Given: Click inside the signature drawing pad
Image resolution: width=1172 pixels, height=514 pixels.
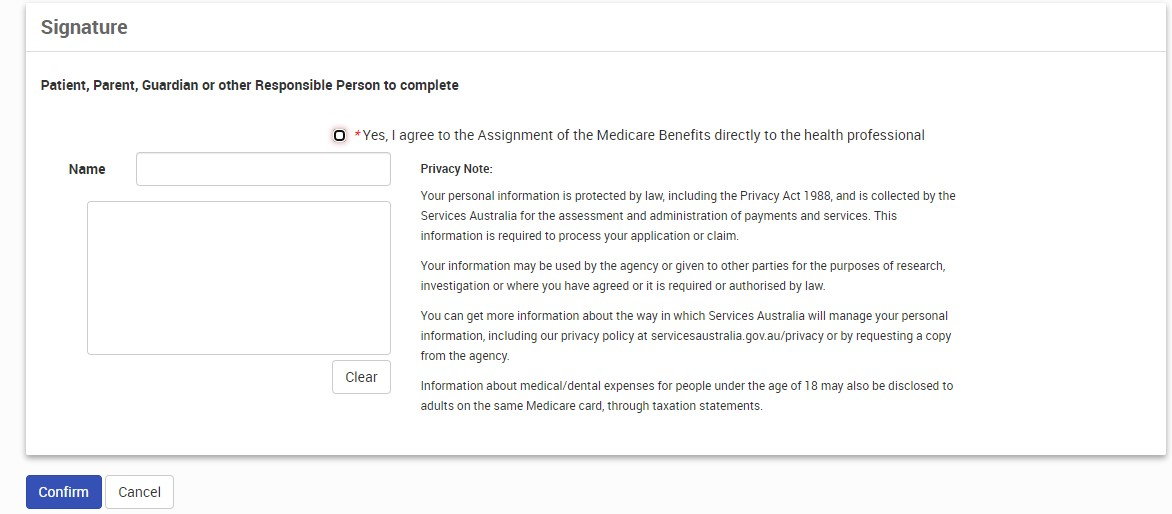Looking at the screenshot, I should point(238,278).
